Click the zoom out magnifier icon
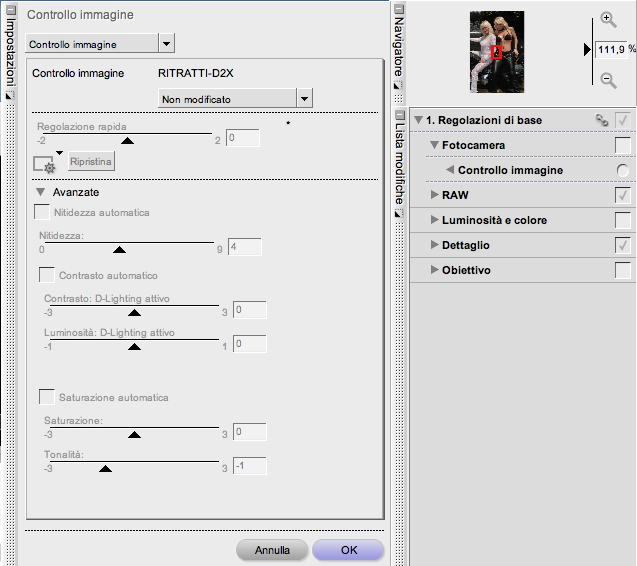This screenshot has height=566, width=637. (608, 80)
